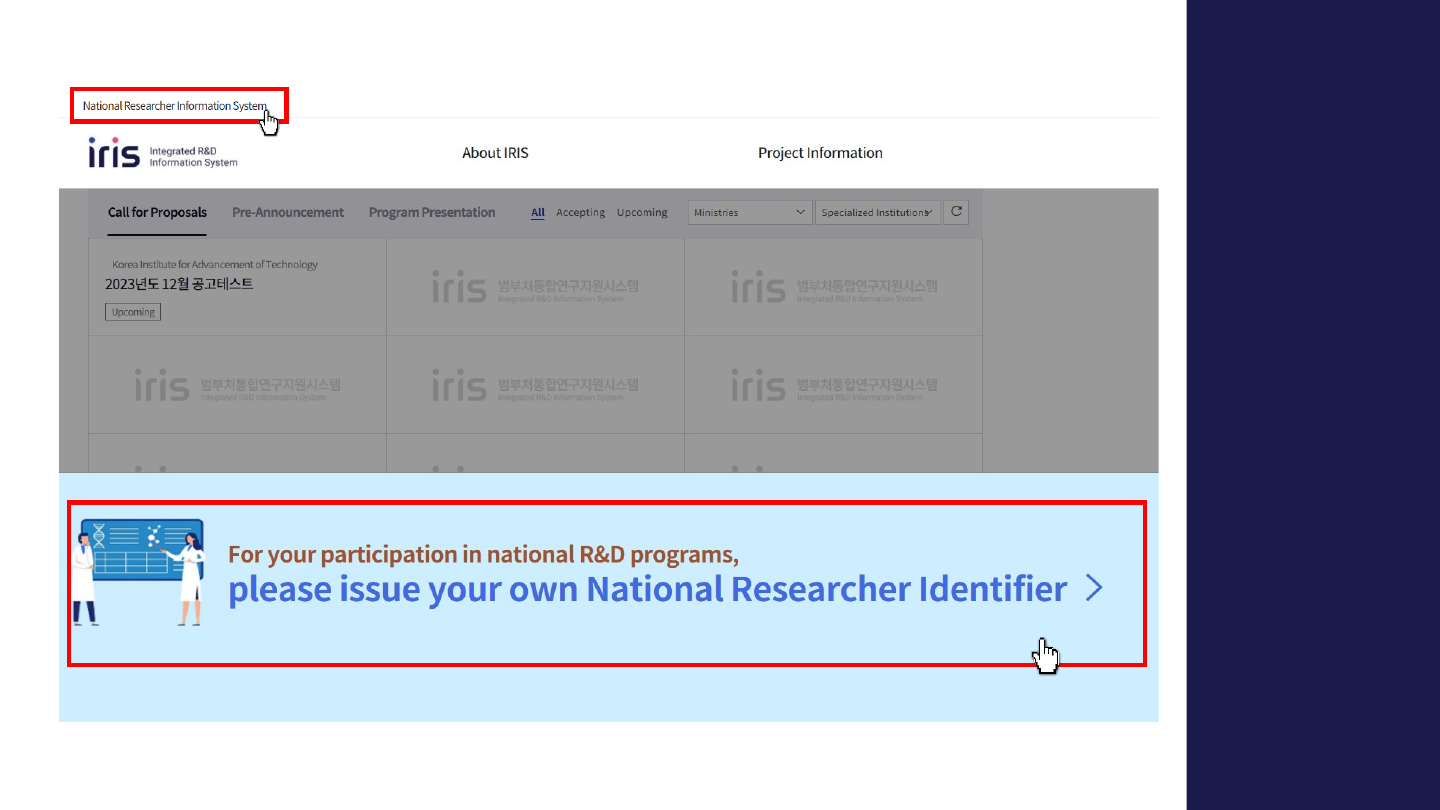Select the Program Presentation tab

pos(432,212)
